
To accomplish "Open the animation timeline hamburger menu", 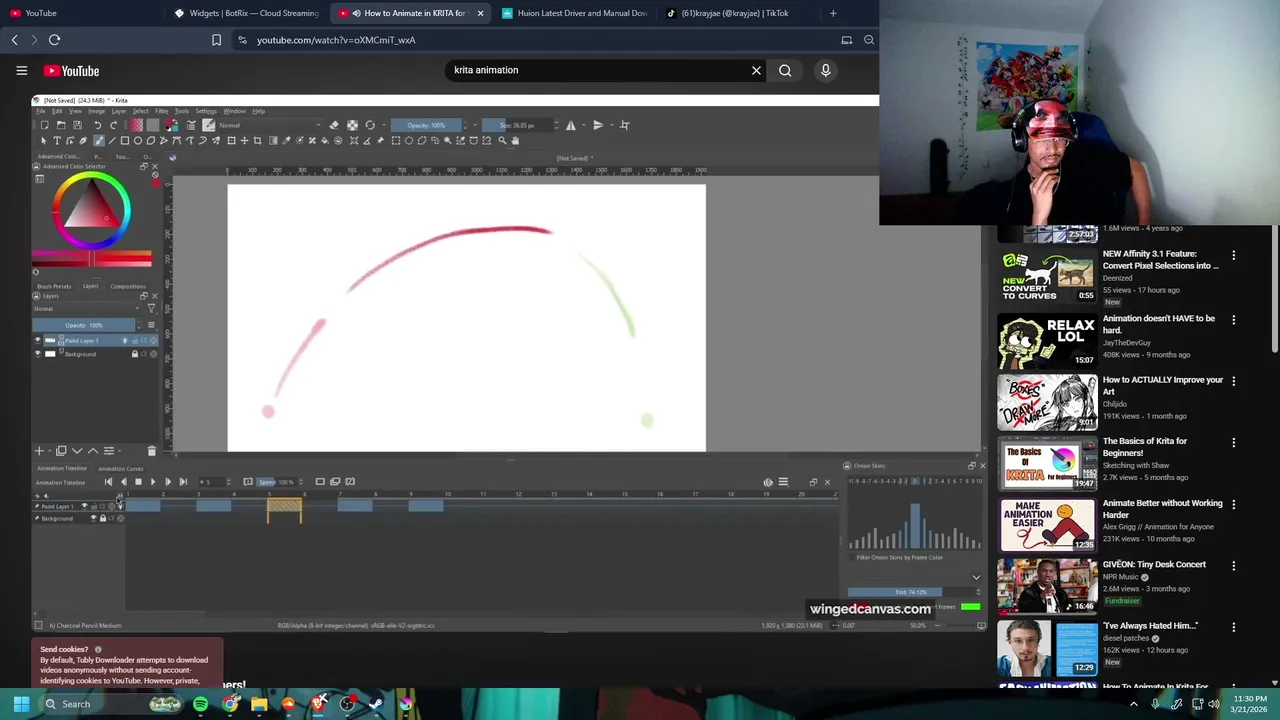I will click(783, 482).
